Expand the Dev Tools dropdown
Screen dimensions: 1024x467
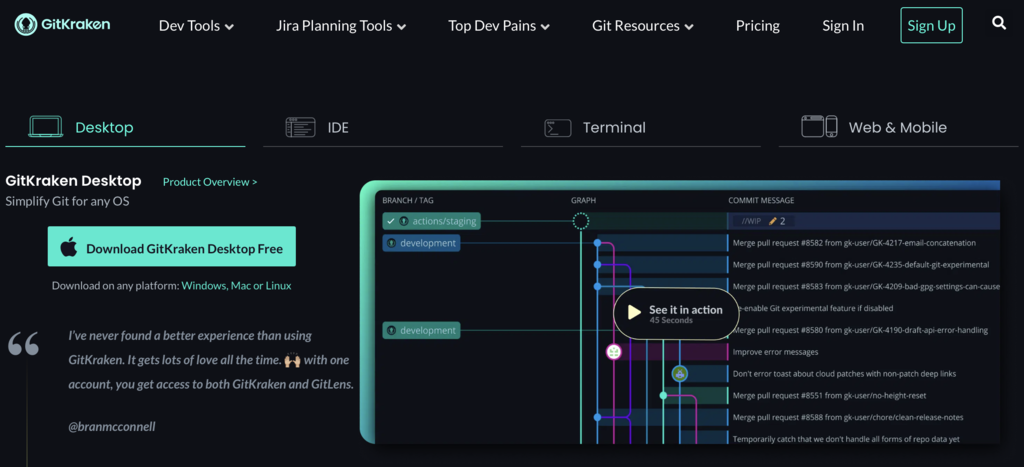(196, 26)
